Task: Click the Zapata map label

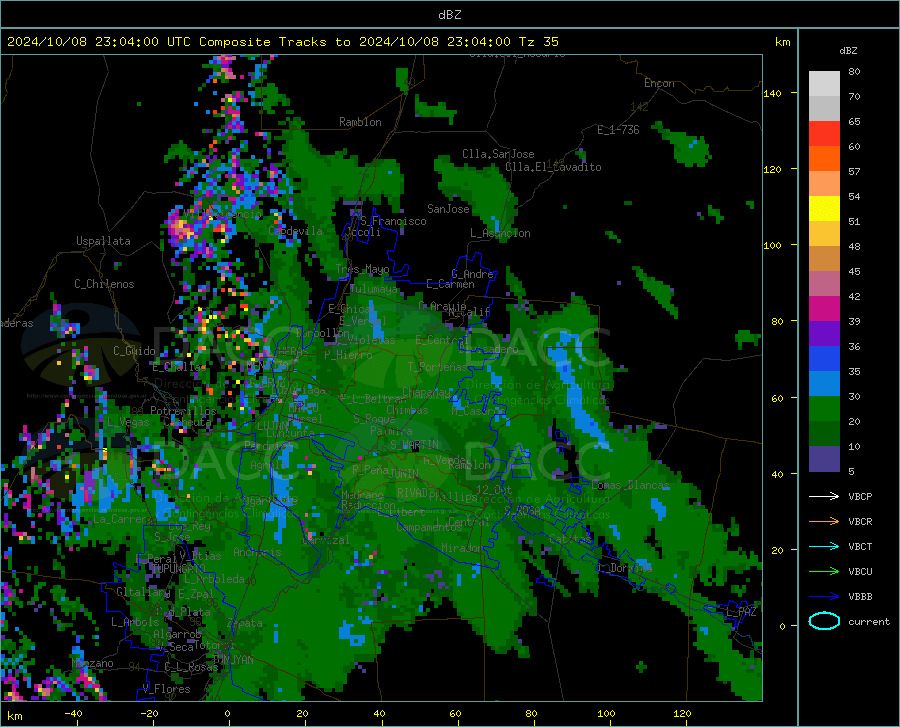Action: pyautogui.click(x=245, y=623)
